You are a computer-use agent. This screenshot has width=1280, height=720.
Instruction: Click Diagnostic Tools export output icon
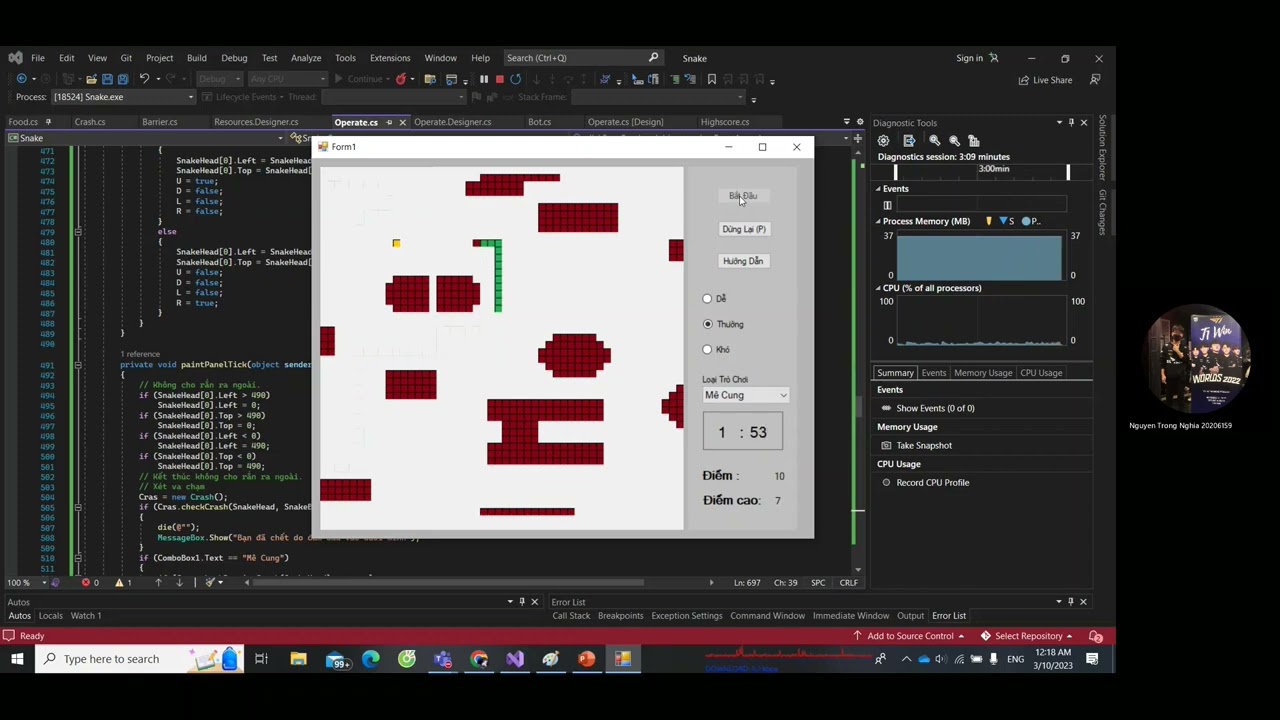909,141
